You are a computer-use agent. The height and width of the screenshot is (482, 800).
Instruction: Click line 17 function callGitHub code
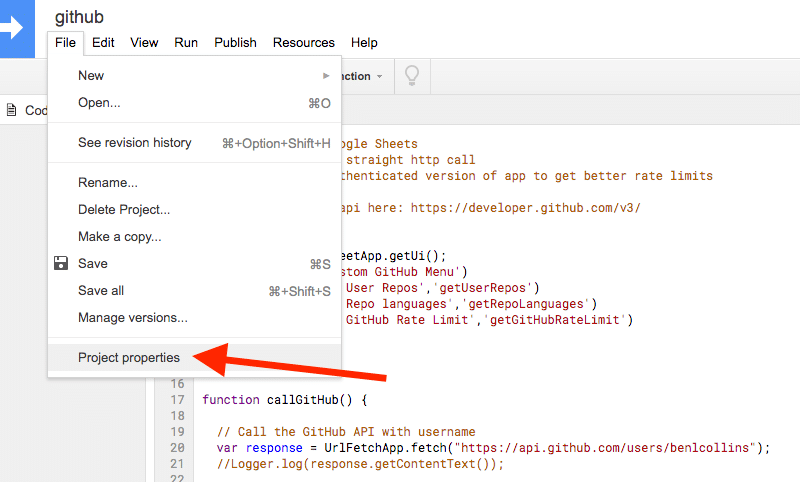[284, 400]
